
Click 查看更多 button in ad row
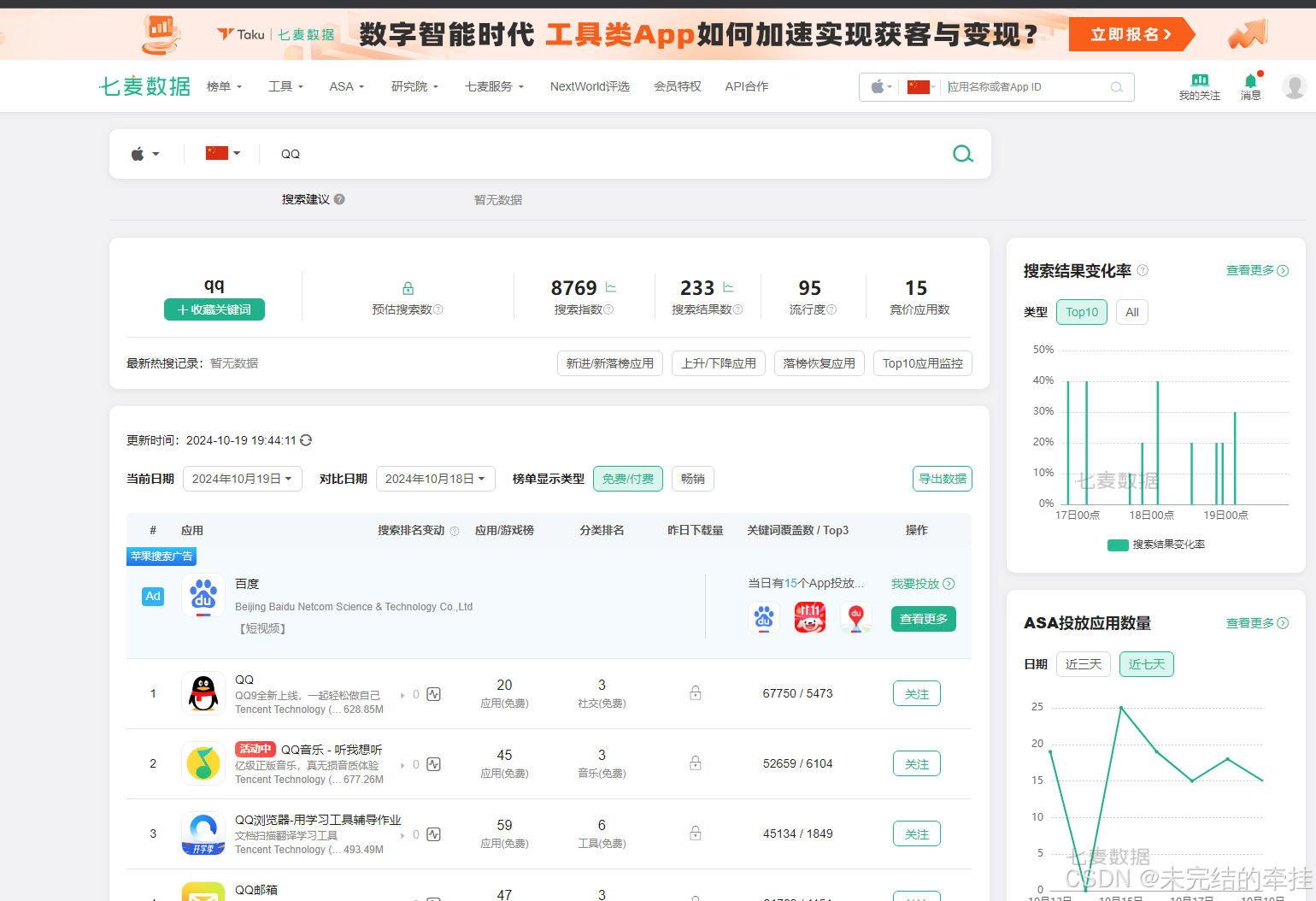(x=924, y=619)
